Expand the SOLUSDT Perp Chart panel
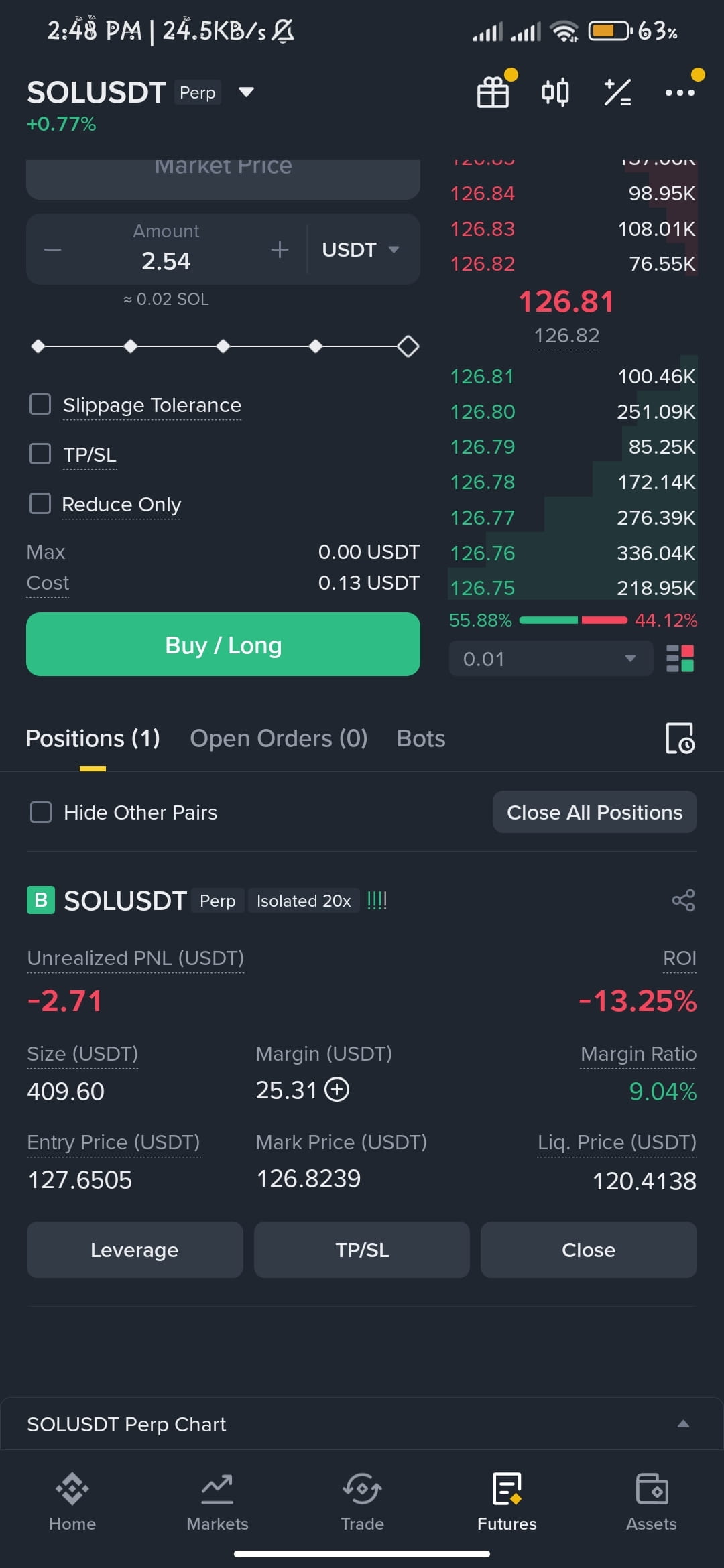 point(362,1424)
